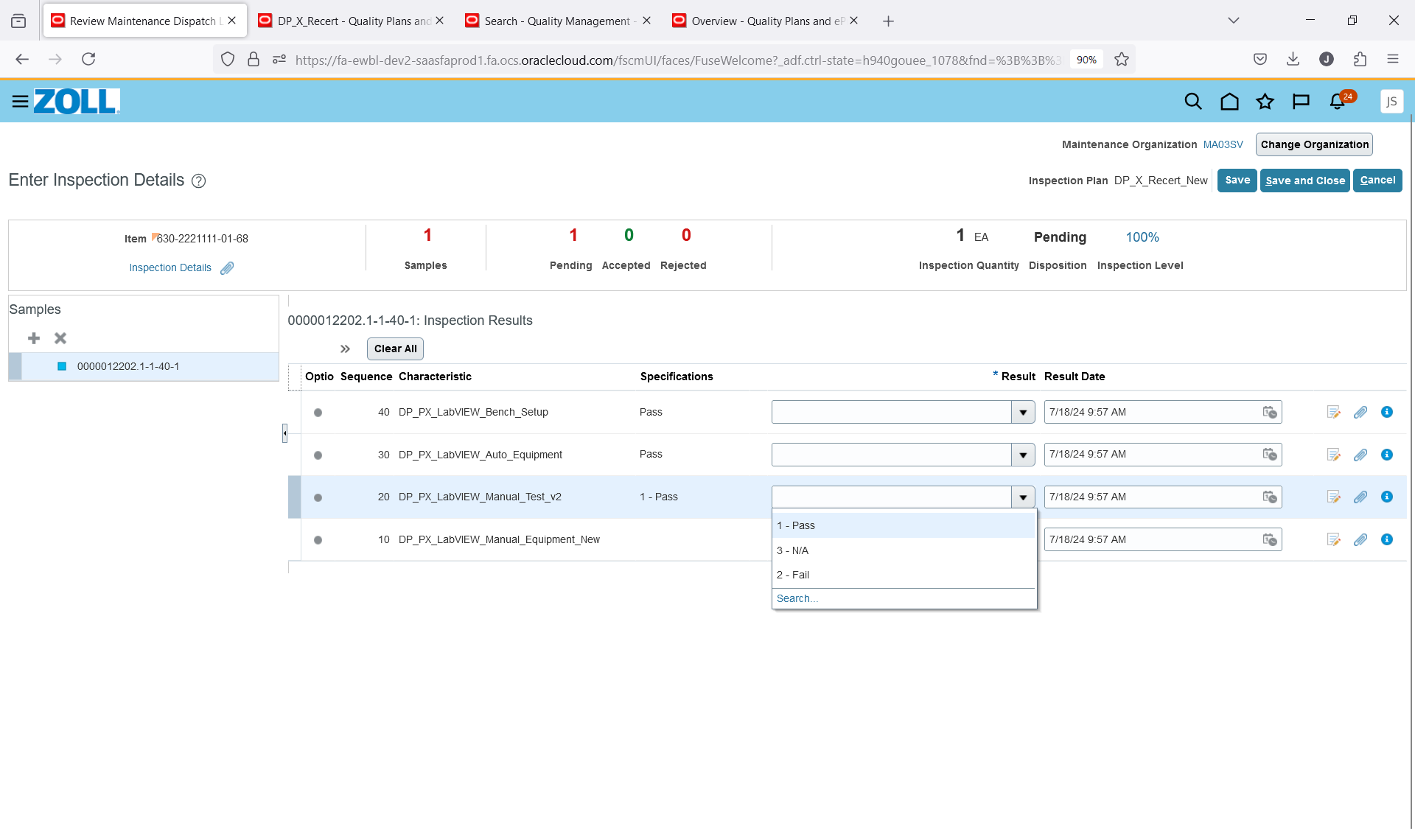Choose 2 - Fail from the open Result dropdown
Viewport: 1415px width, 840px height.
[x=793, y=575]
